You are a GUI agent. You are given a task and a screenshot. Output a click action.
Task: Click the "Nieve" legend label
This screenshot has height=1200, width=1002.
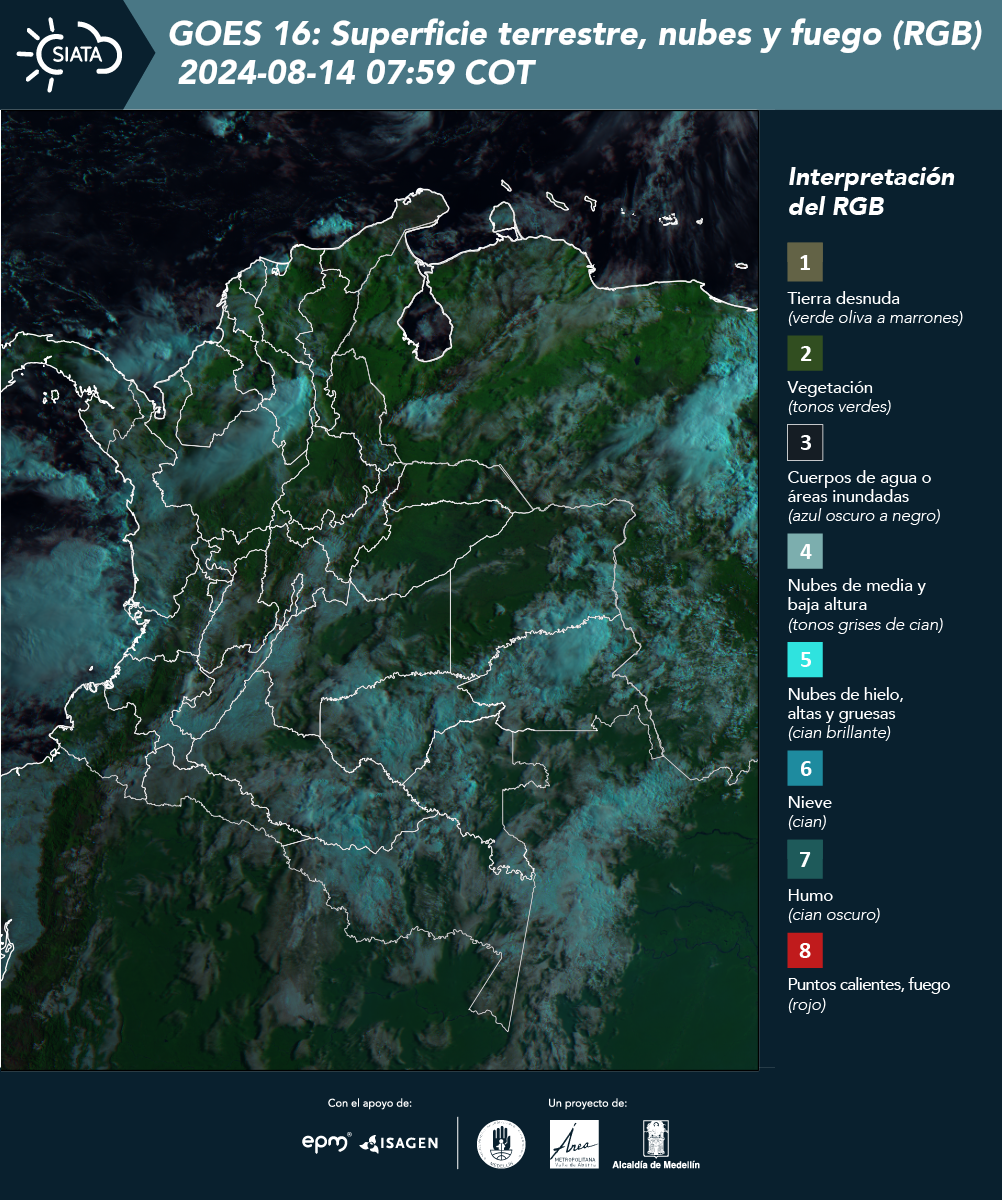(x=810, y=802)
